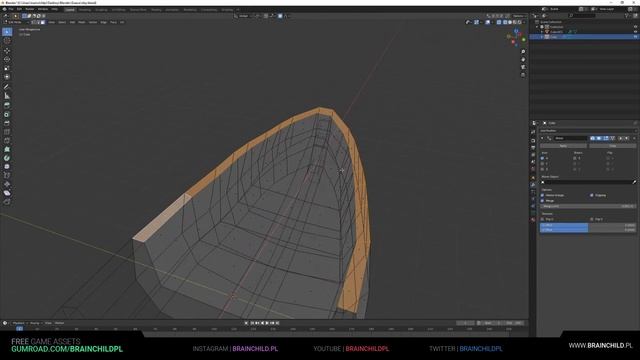Screen dimensions: 640x360
Task: Toggle Bisect X checkbox
Action: [575, 158]
